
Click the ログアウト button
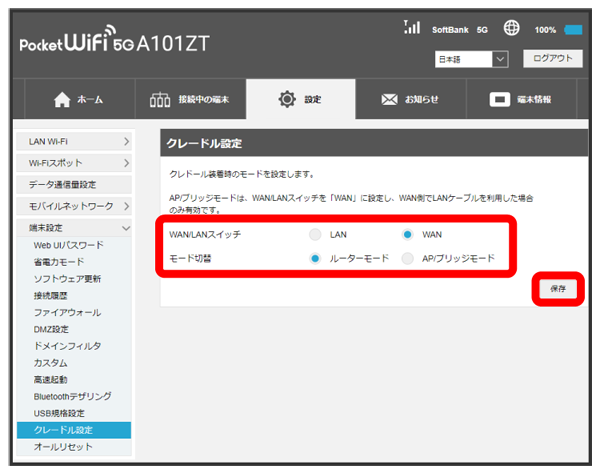pyautogui.click(x=552, y=59)
